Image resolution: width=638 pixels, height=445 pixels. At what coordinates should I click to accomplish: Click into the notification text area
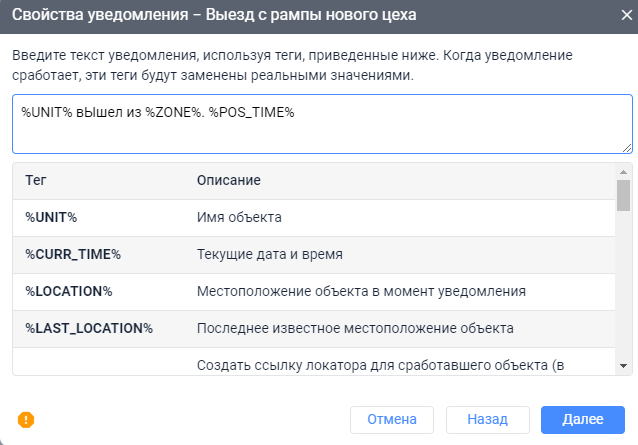(322, 124)
